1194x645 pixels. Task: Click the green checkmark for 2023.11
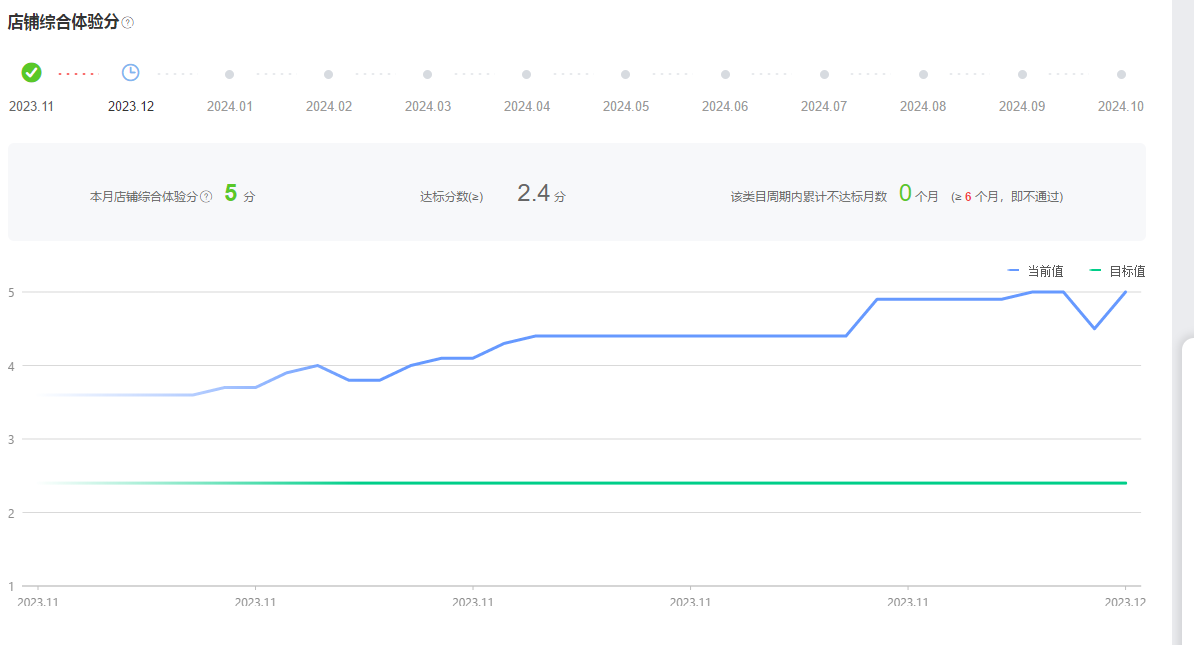(x=32, y=72)
